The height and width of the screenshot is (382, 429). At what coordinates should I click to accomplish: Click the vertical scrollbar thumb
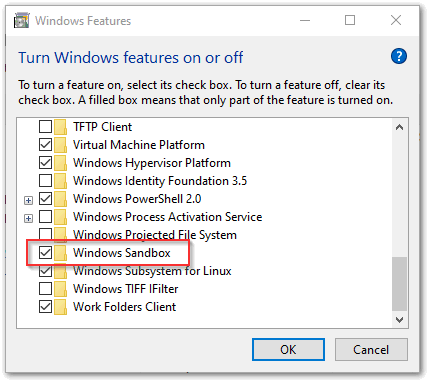click(x=399, y=283)
